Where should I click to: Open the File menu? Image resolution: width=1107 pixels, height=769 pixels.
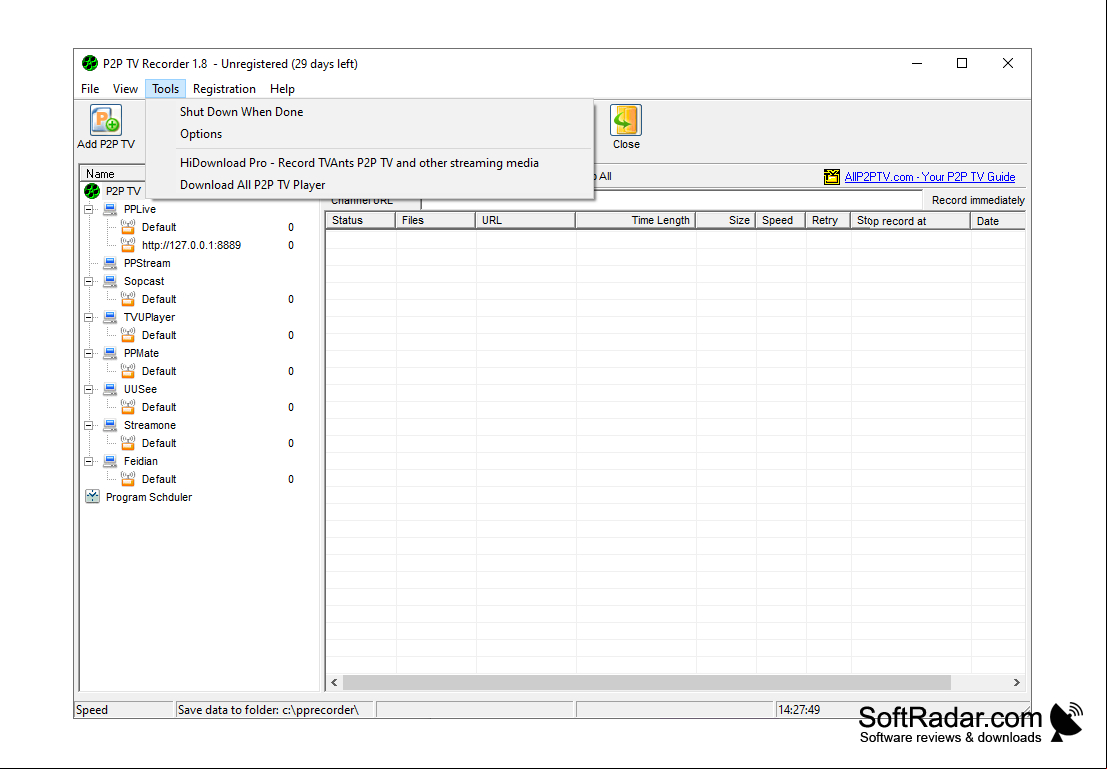point(90,89)
